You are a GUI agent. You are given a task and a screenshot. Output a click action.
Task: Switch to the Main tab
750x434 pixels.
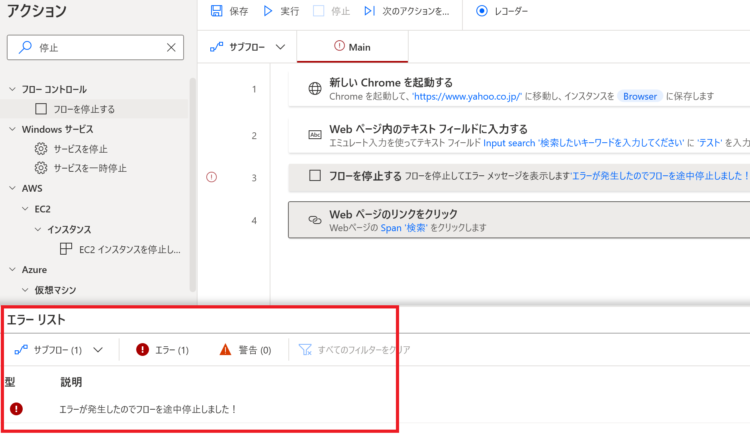click(x=353, y=47)
